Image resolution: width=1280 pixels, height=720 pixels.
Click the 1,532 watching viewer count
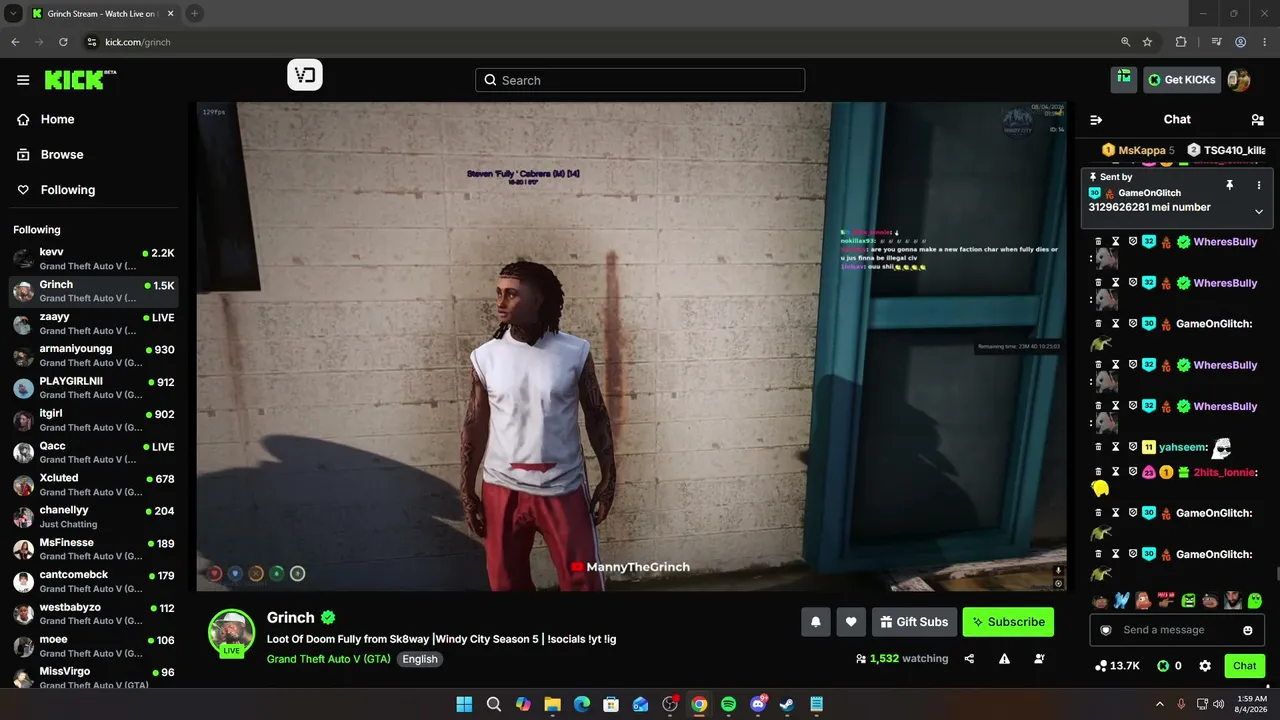(x=902, y=659)
